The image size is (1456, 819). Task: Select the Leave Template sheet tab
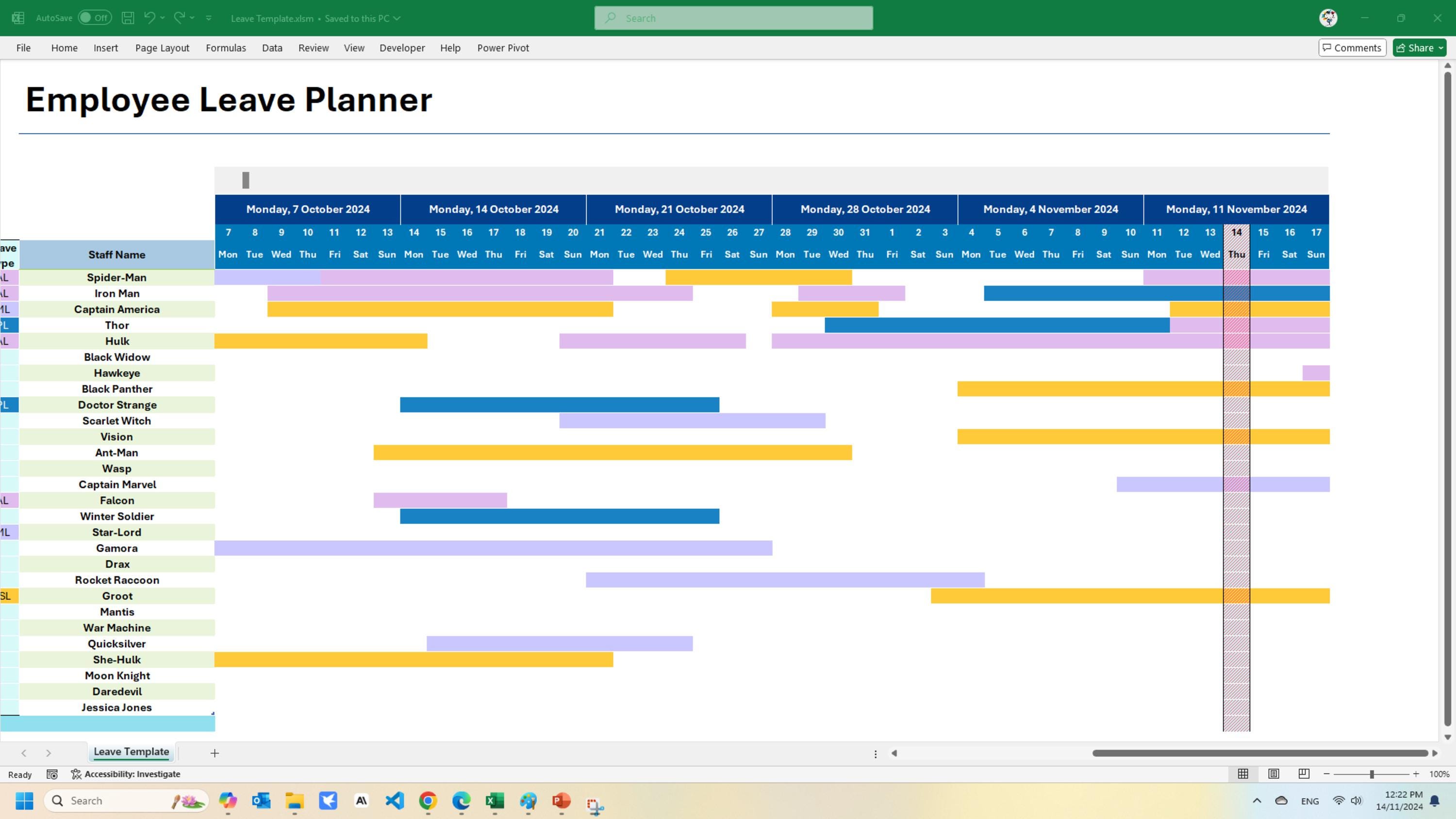(131, 752)
